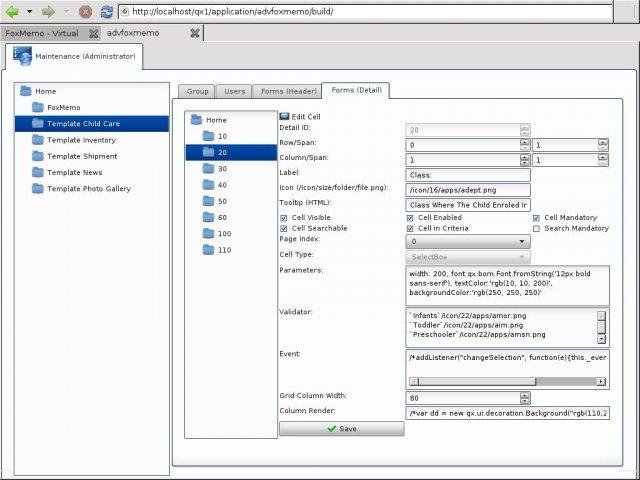Viewport: 640px width, 480px height.
Task: Click the Validator scrollbar down arrow
Action: (602, 339)
